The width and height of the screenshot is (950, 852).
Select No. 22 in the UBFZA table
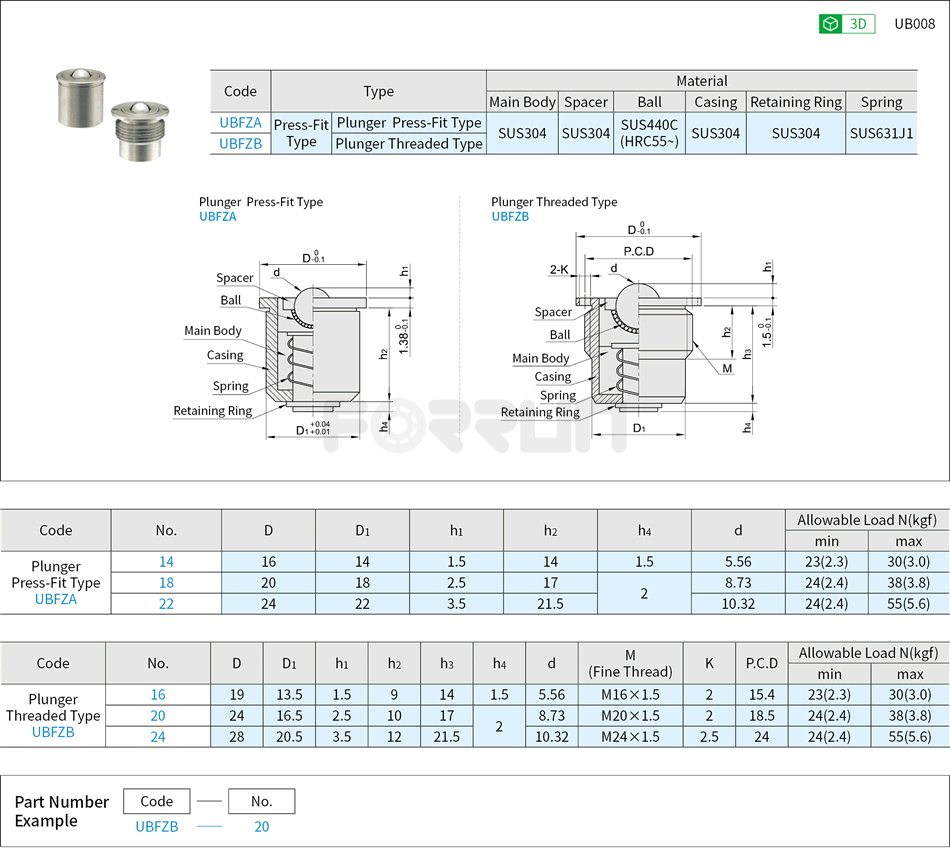coord(166,604)
